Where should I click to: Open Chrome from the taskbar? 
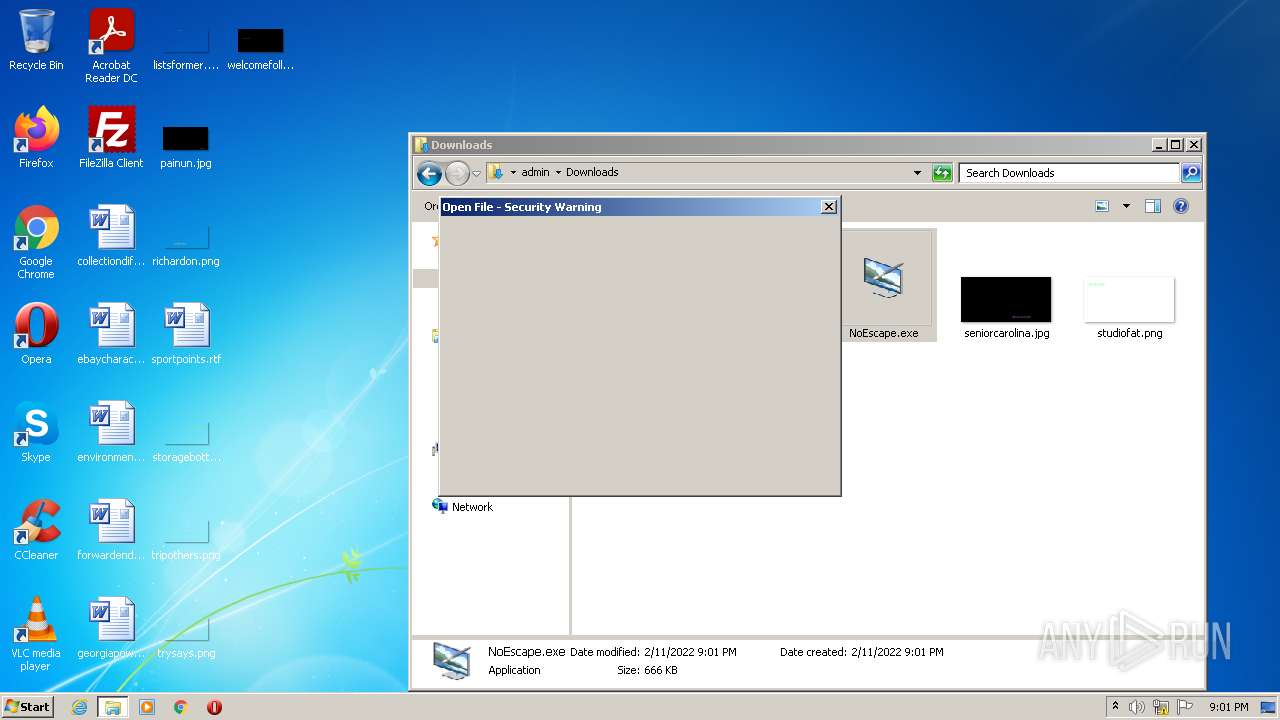pos(181,707)
